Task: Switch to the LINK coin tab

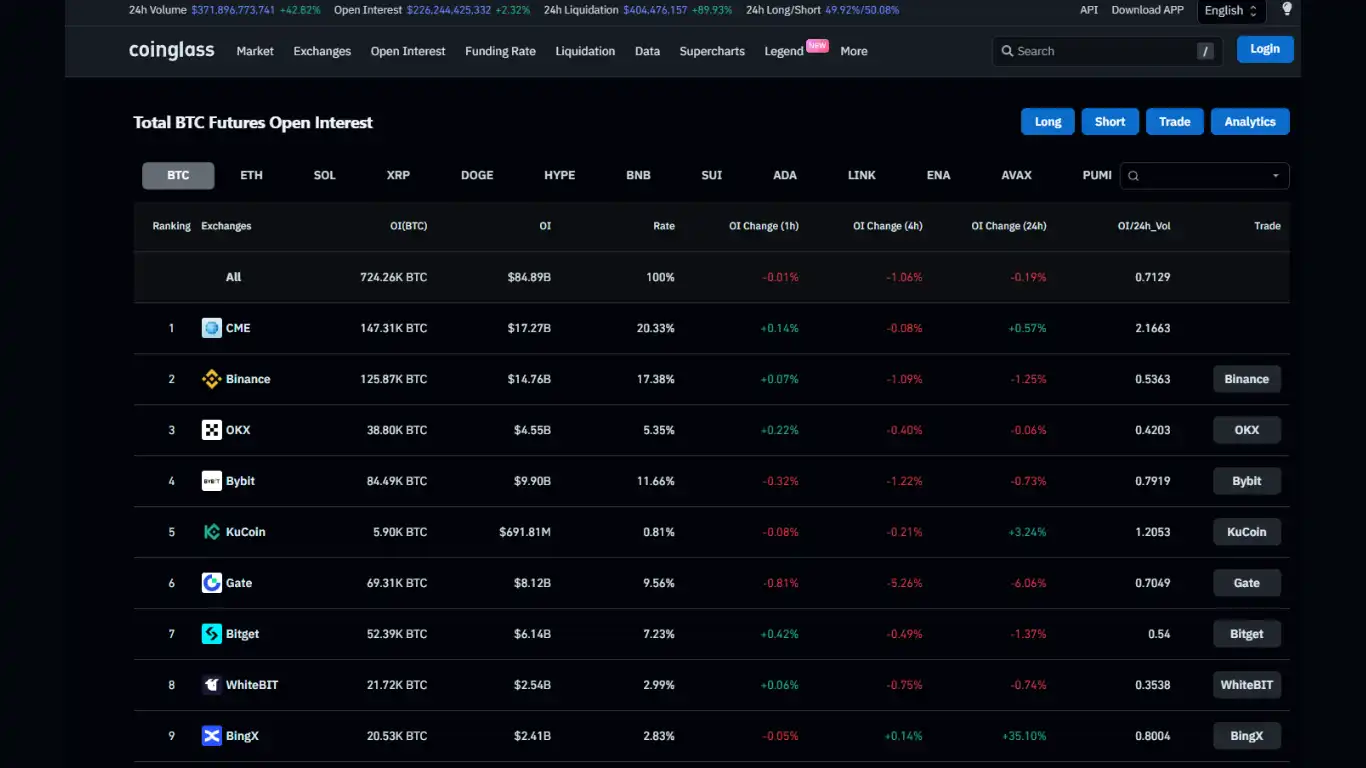Action: tap(861, 175)
